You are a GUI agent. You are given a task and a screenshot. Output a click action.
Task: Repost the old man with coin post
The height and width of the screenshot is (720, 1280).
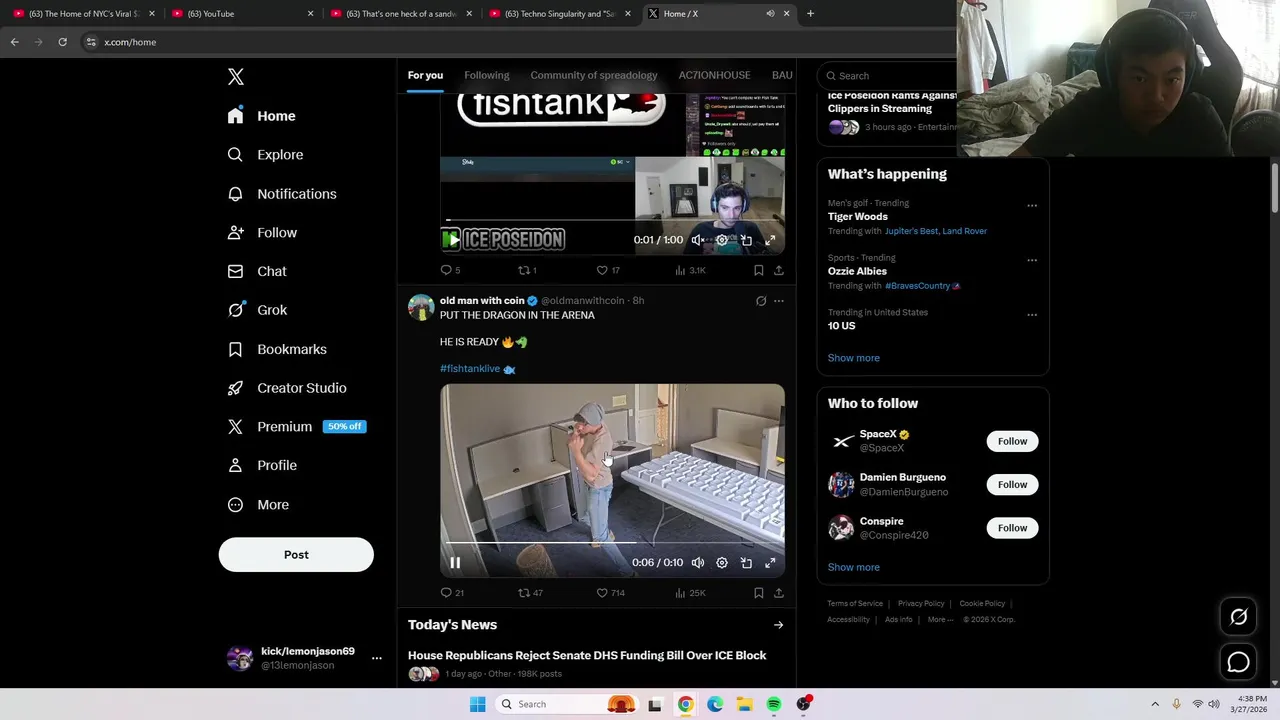pyautogui.click(x=530, y=593)
